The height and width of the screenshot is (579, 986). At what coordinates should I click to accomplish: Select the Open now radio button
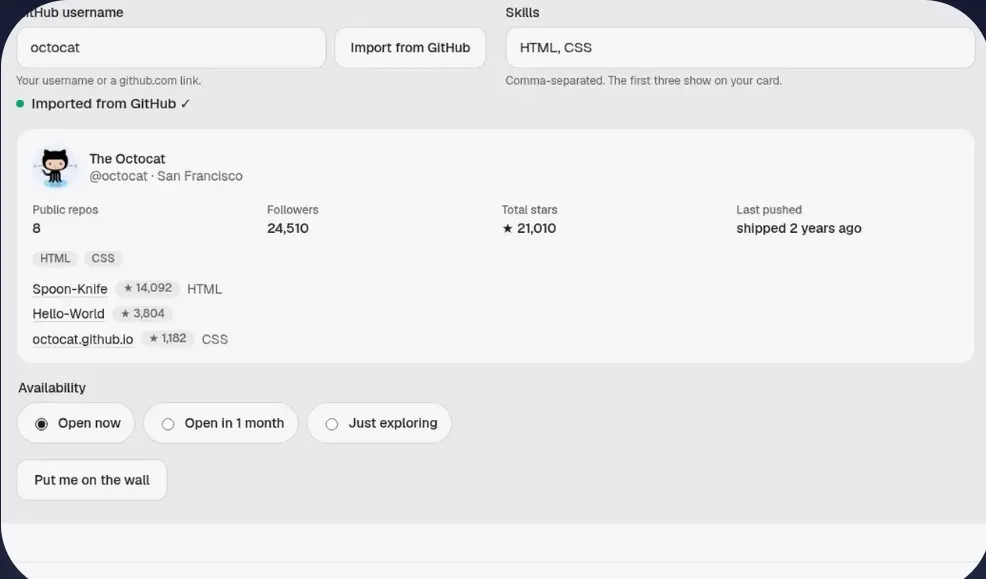click(x=42, y=424)
